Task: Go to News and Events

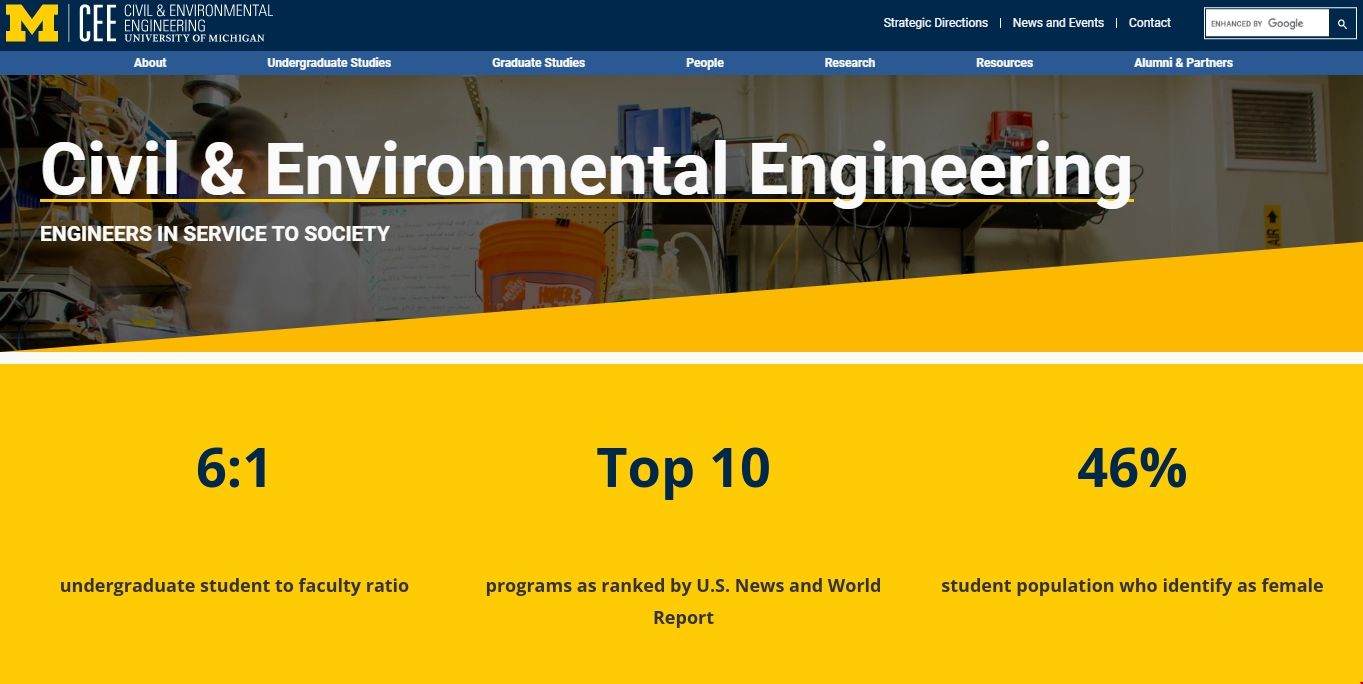Action: 1058,23
